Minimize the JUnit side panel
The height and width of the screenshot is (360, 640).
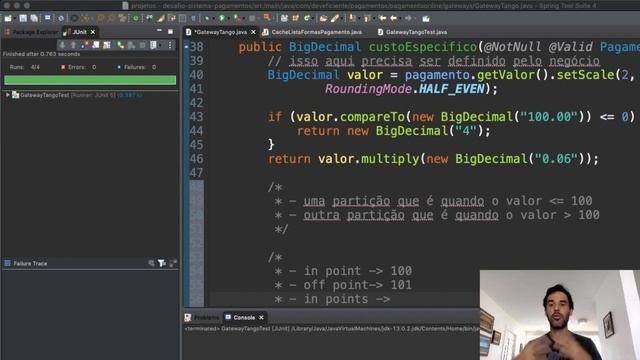[x=159, y=31]
